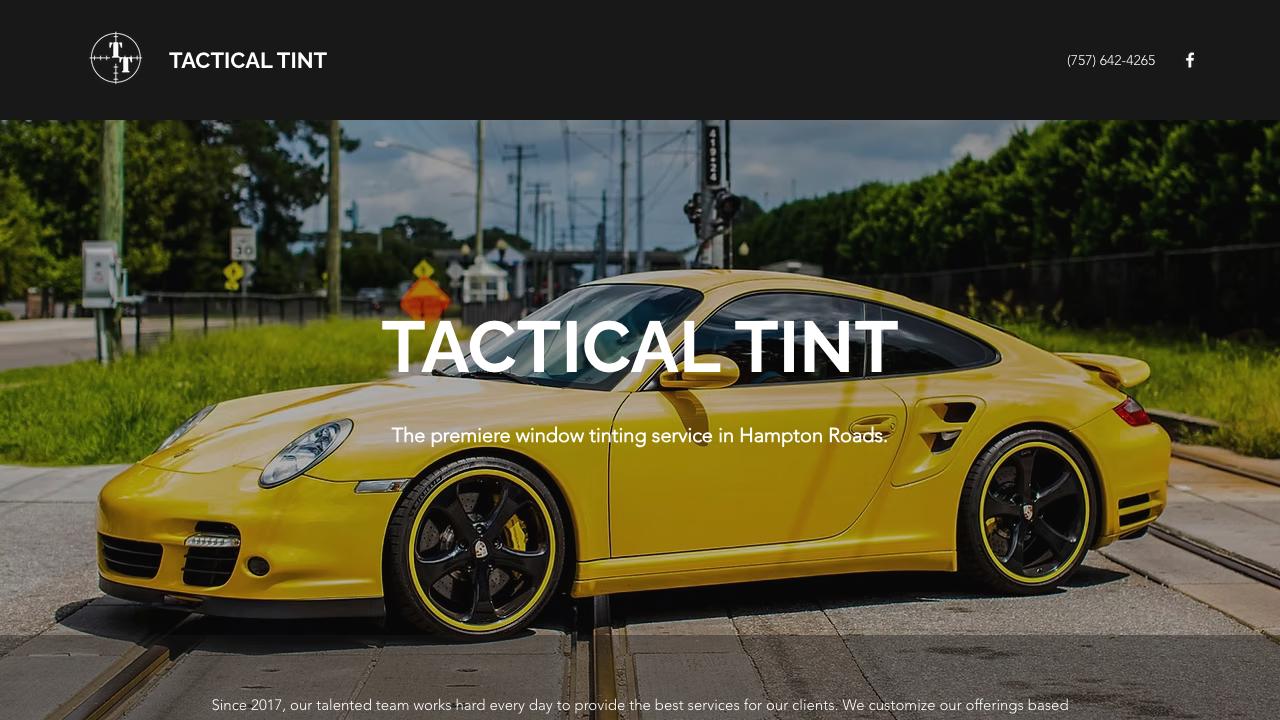The width and height of the screenshot is (1280, 720).
Task: Click the orange diamond construction sign
Action: [x=425, y=298]
